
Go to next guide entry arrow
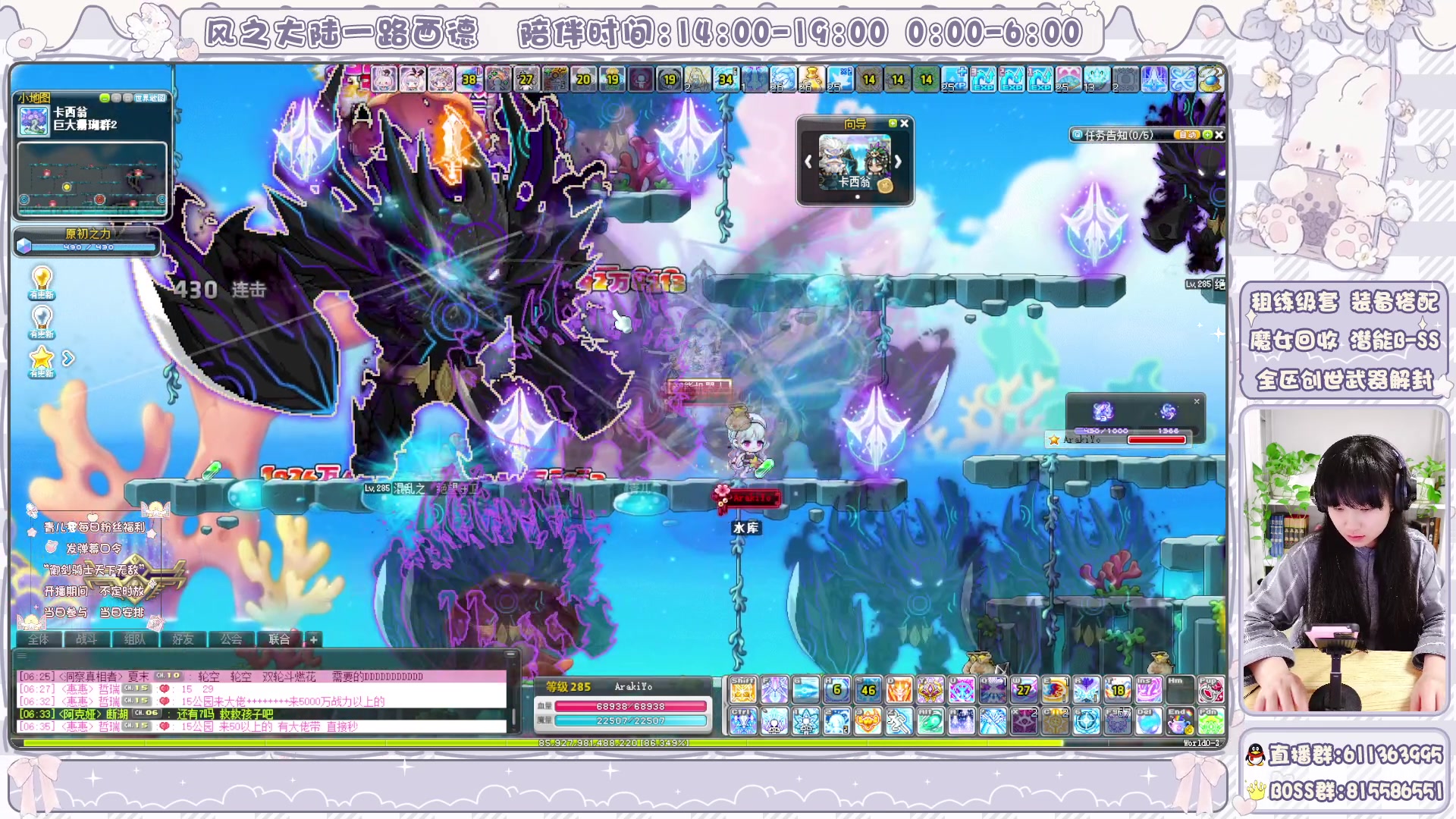pyautogui.click(x=898, y=162)
